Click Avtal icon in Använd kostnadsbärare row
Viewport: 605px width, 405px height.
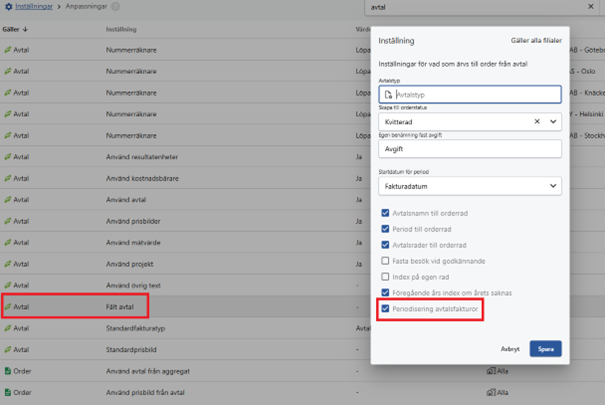point(8,178)
